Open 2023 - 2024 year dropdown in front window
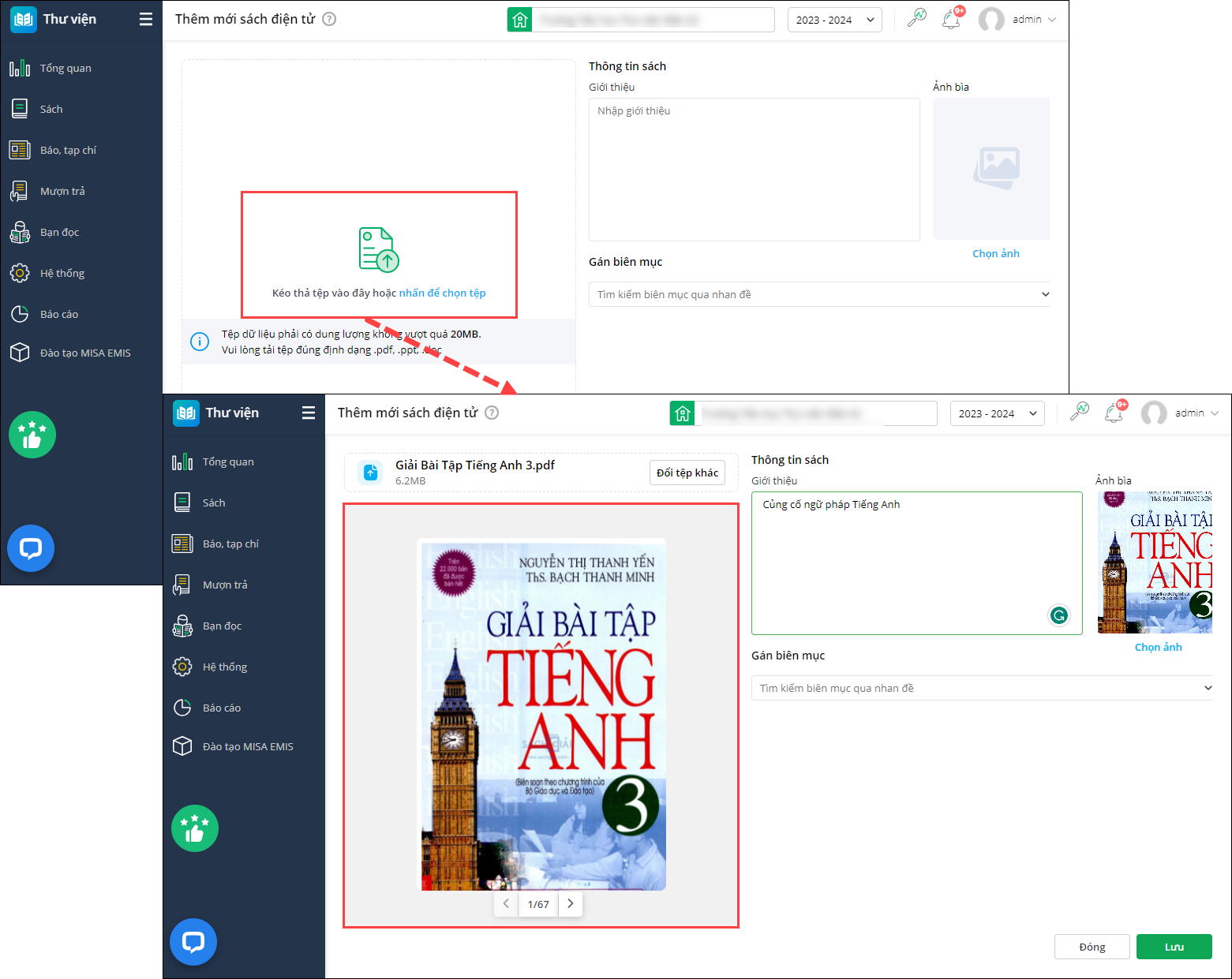 point(998,413)
